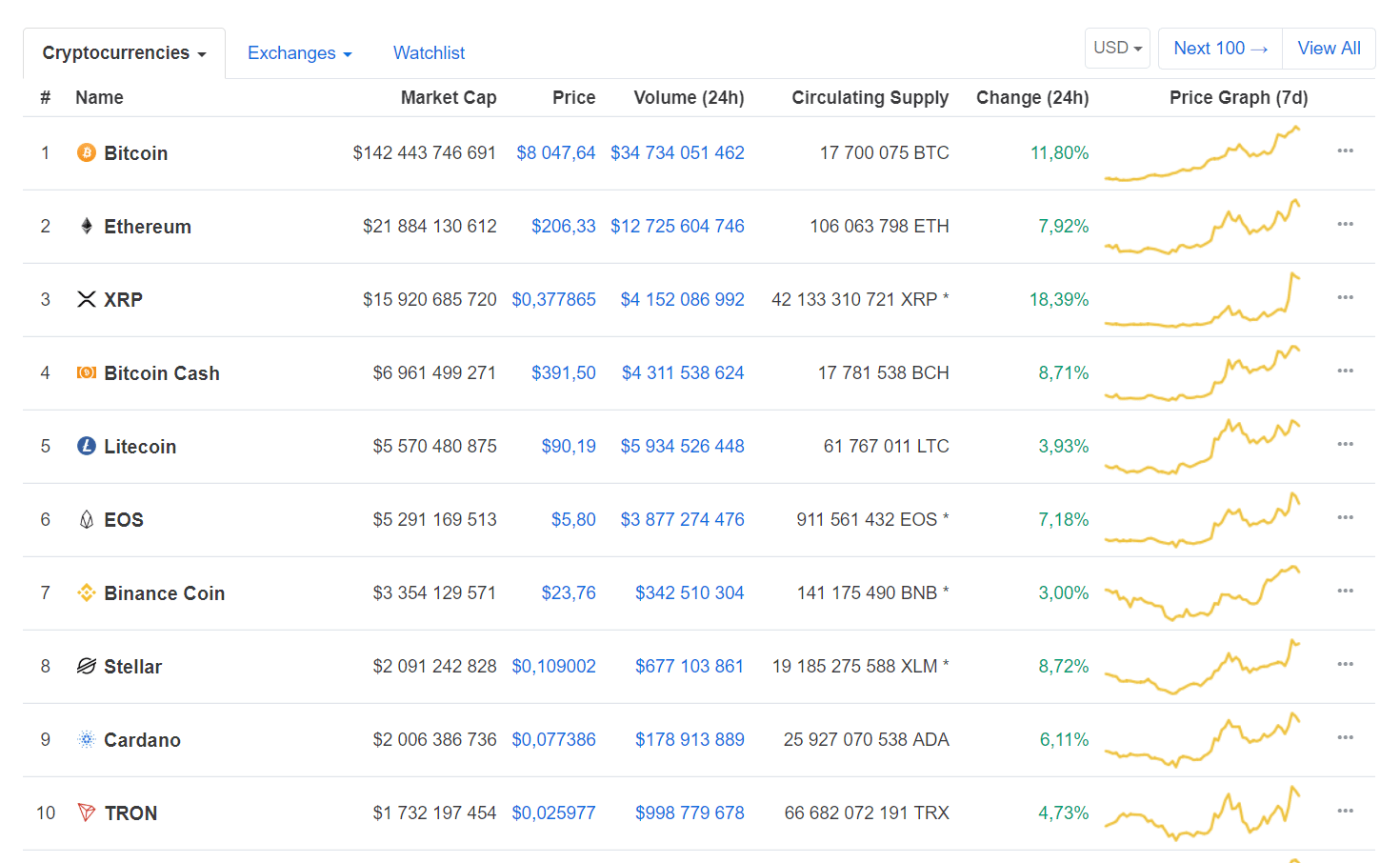
Task: Click the XRP logo icon
Action: pos(86,300)
